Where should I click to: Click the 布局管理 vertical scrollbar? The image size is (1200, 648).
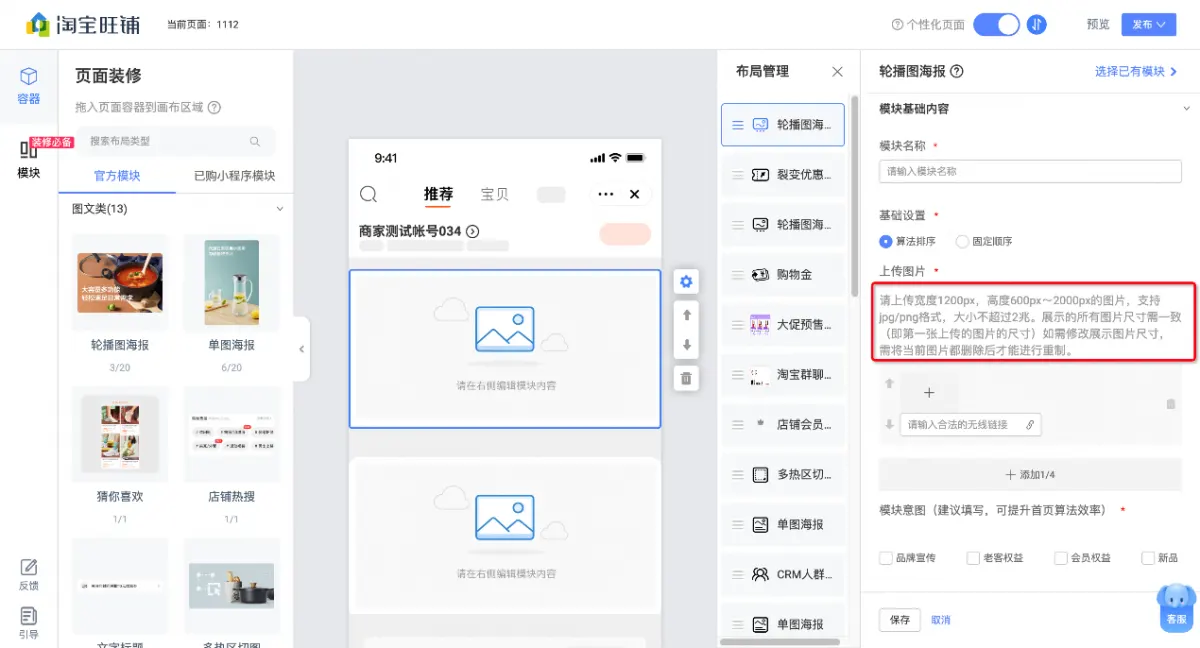[853, 194]
